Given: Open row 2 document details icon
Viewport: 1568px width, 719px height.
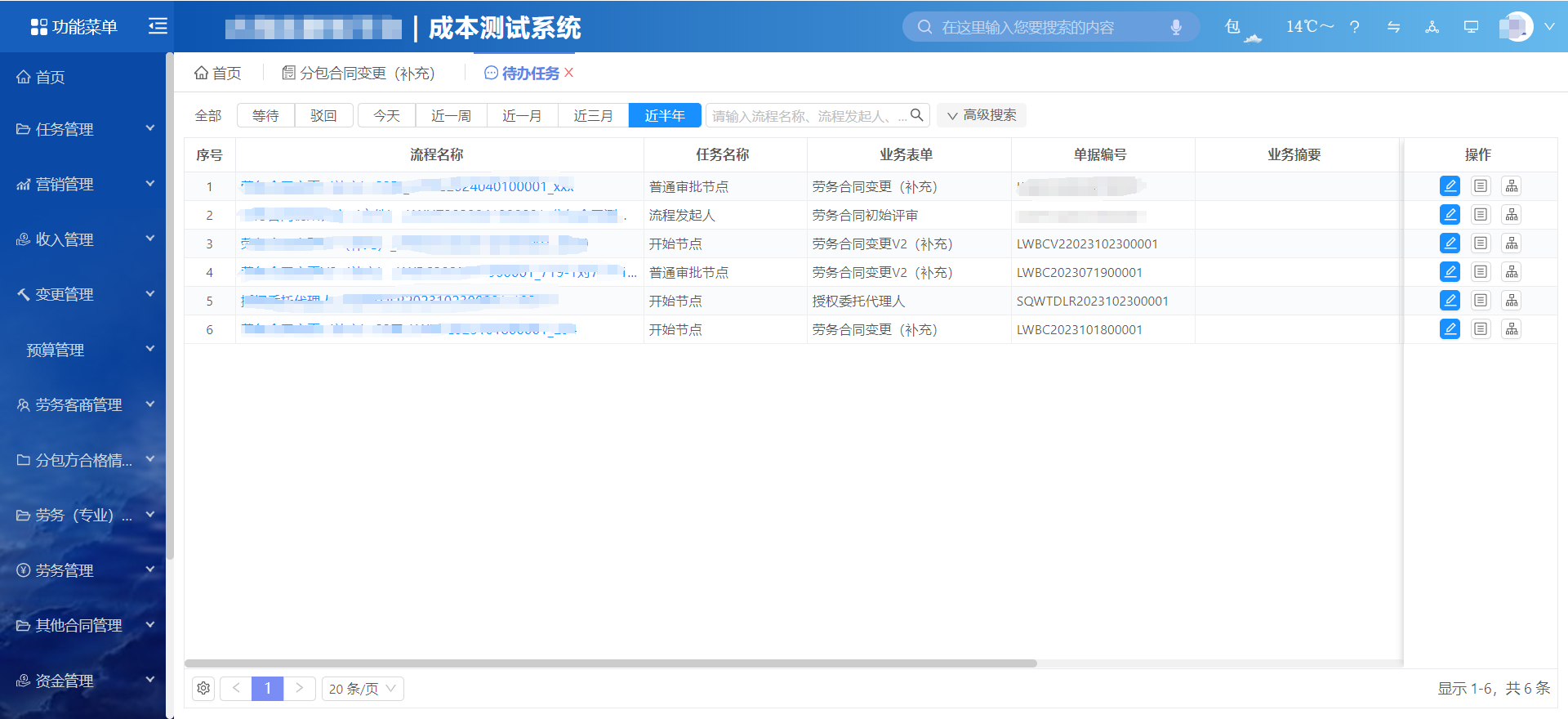Looking at the screenshot, I should pyautogui.click(x=1481, y=215).
